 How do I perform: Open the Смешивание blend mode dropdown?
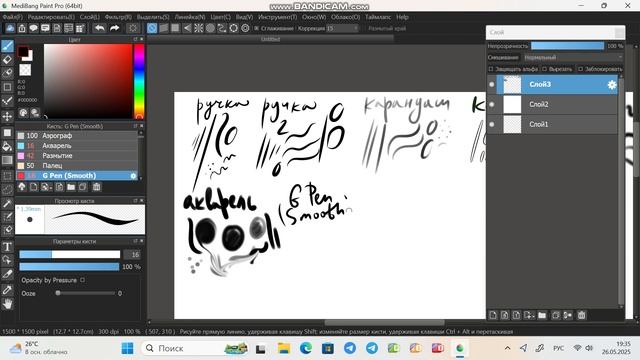[x=573, y=58]
